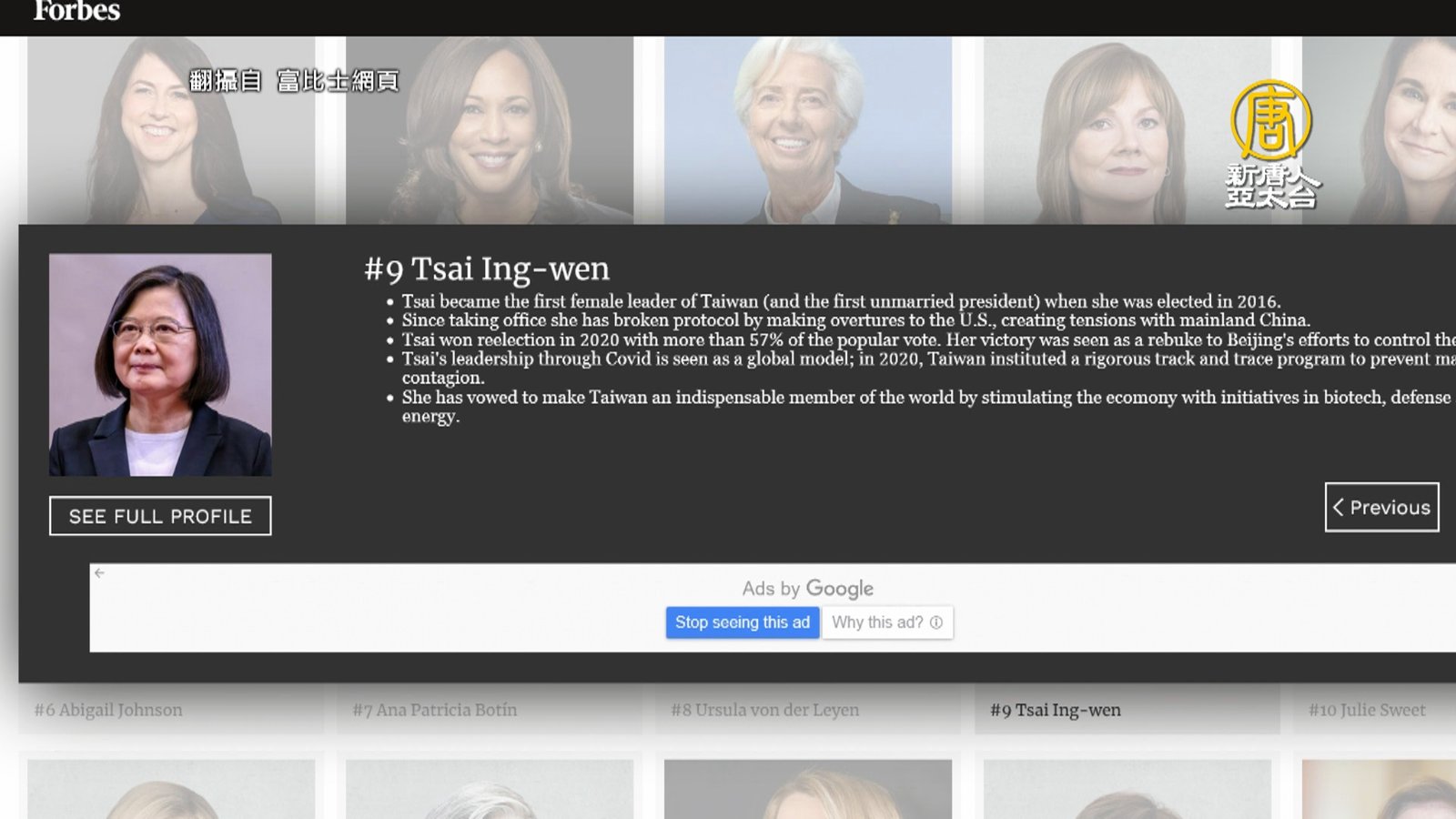
Task: Click the Google logo in Ads by Google
Action: pyautogui.click(x=839, y=589)
